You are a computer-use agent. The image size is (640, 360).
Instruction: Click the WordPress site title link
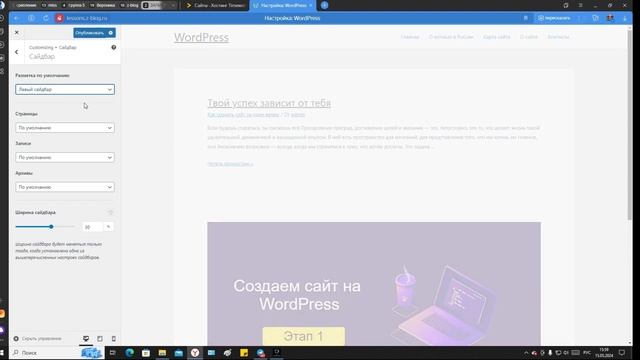(x=201, y=37)
